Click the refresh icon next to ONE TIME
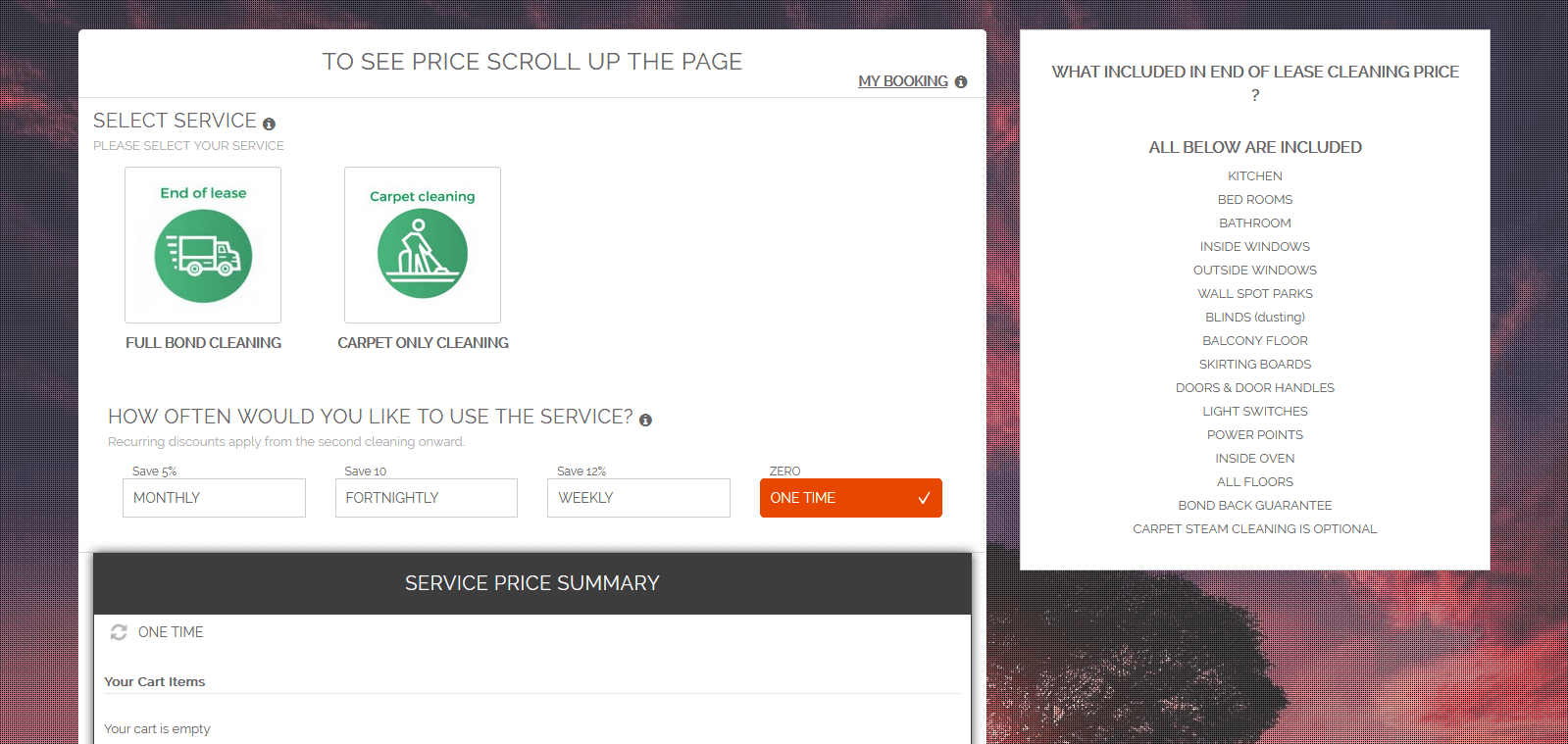This screenshot has height=744, width=1568. [119, 632]
